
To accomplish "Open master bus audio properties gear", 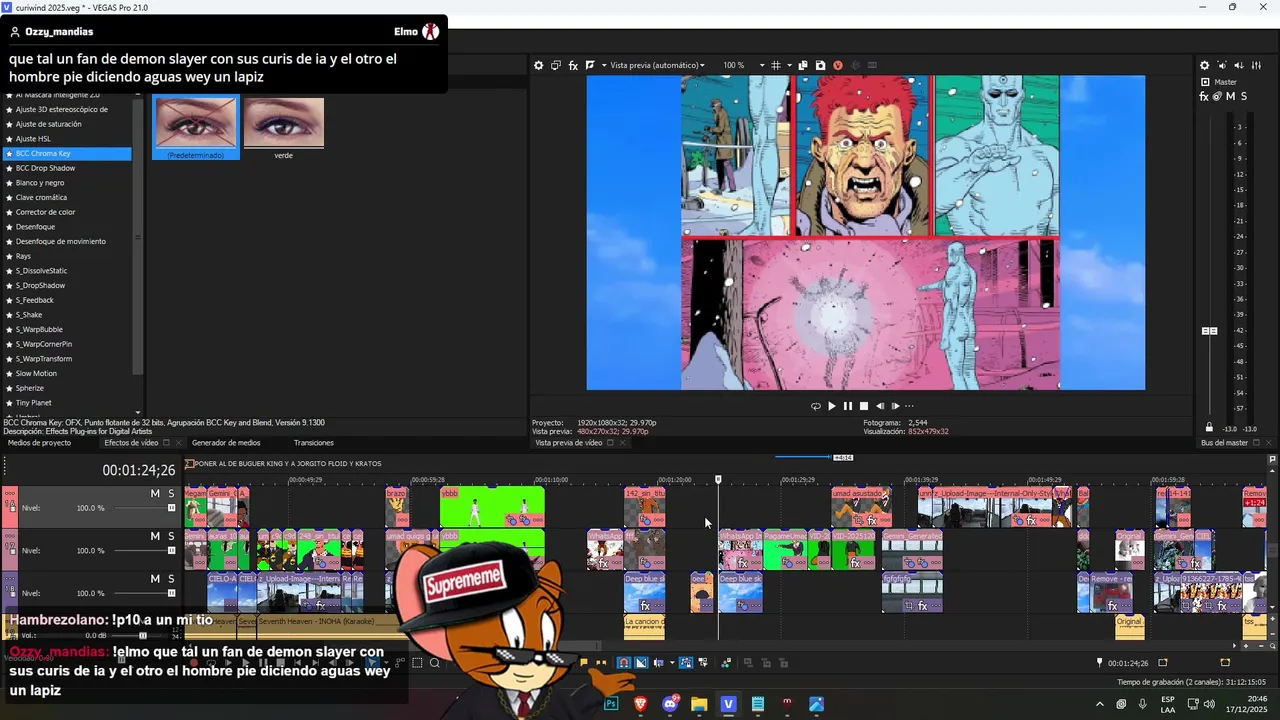I will pyautogui.click(x=1205, y=65).
